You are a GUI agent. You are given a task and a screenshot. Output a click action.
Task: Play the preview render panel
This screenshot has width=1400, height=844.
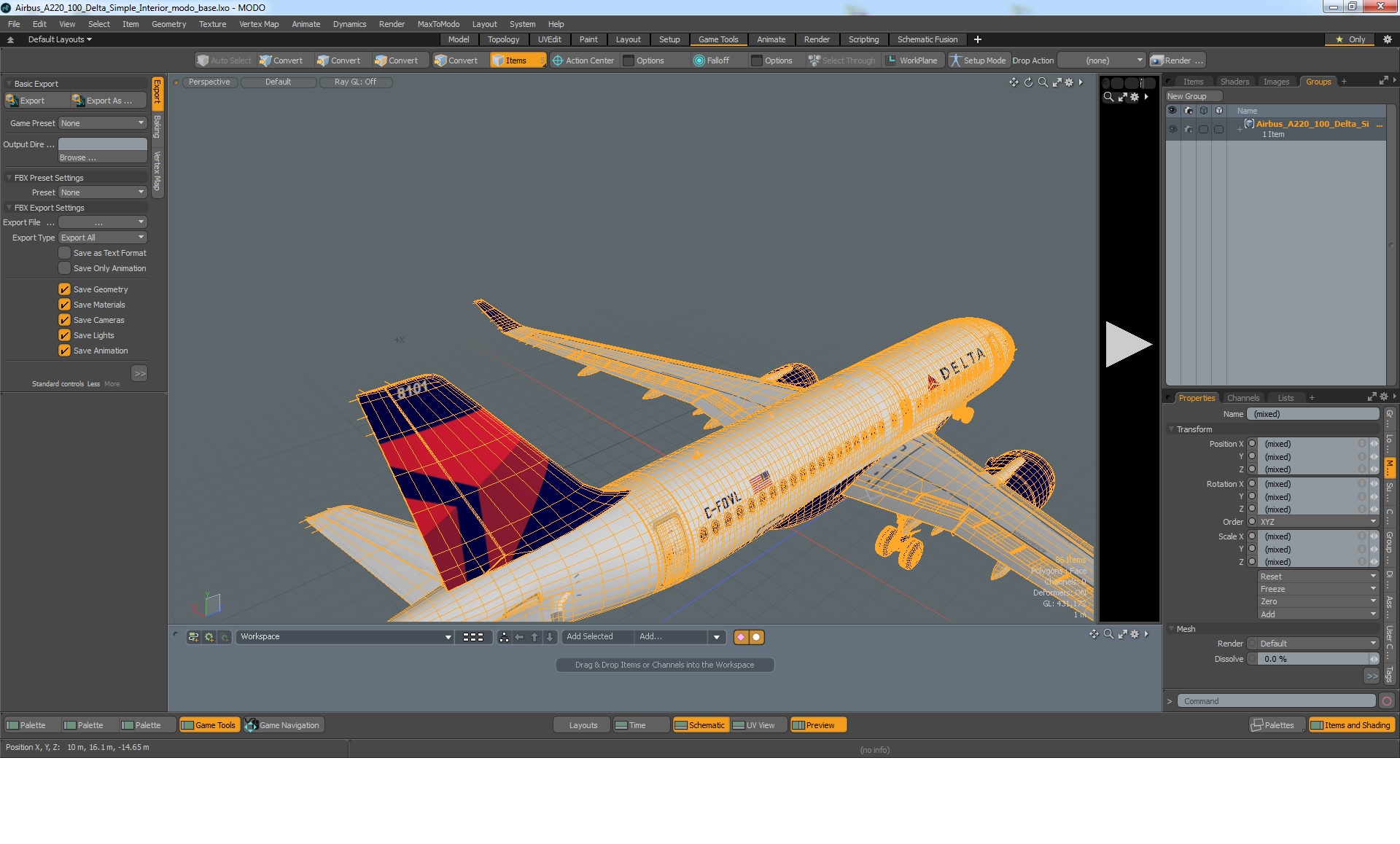pyautogui.click(x=1128, y=344)
